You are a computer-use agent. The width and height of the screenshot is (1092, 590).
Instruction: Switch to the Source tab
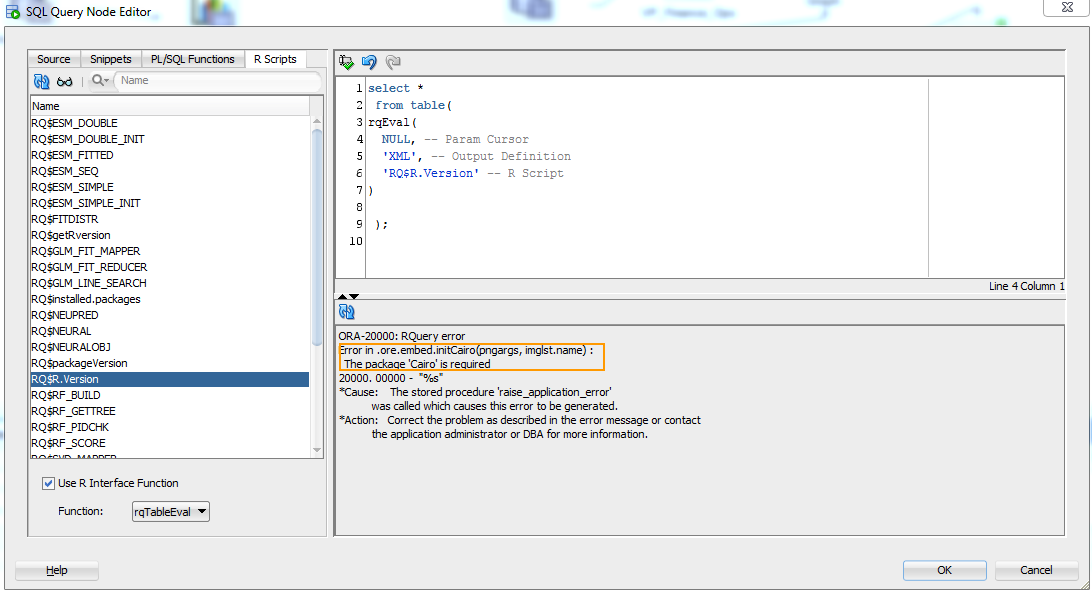click(x=54, y=59)
